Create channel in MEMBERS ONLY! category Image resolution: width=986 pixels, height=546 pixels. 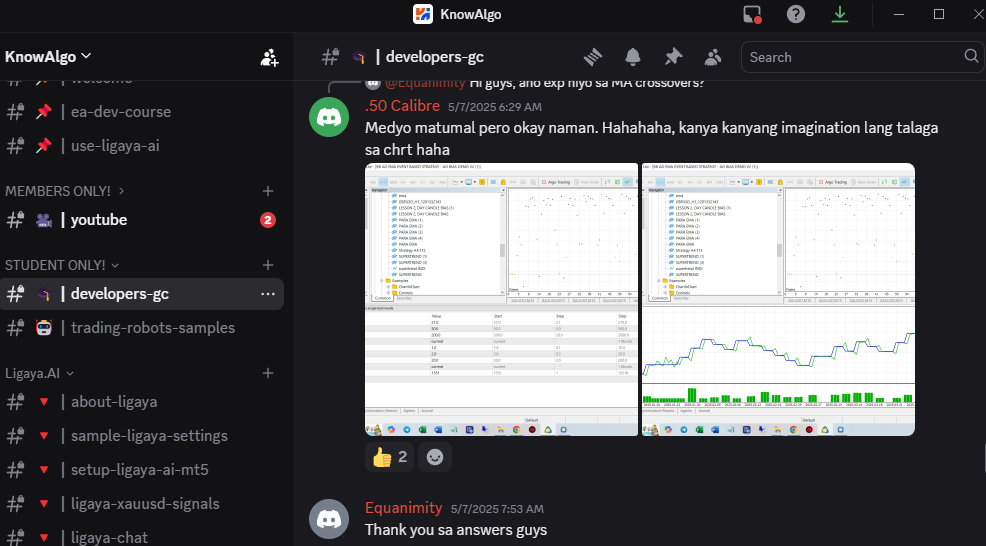click(x=268, y=191)
